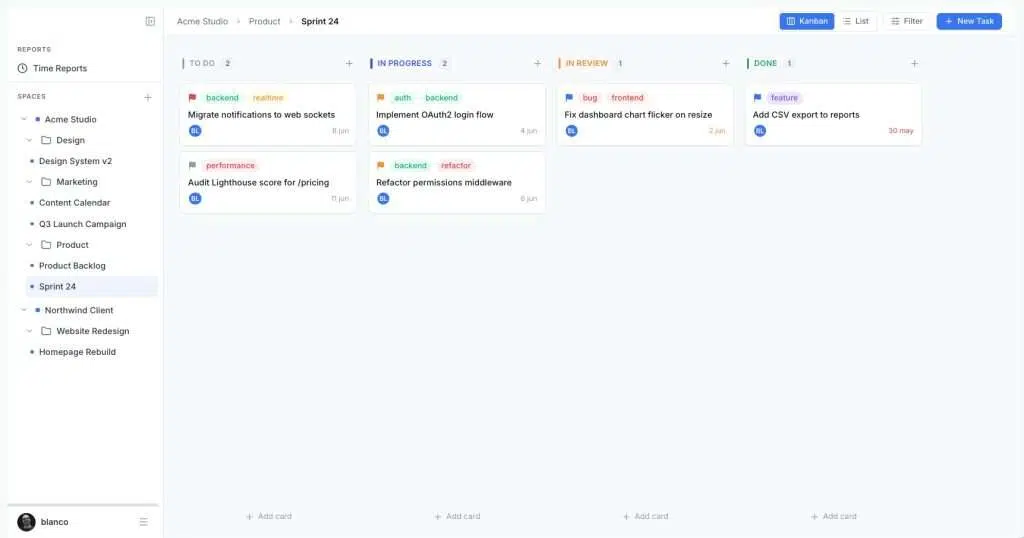Open the Filter options
Screen dimensions: 1024x538
907,22
